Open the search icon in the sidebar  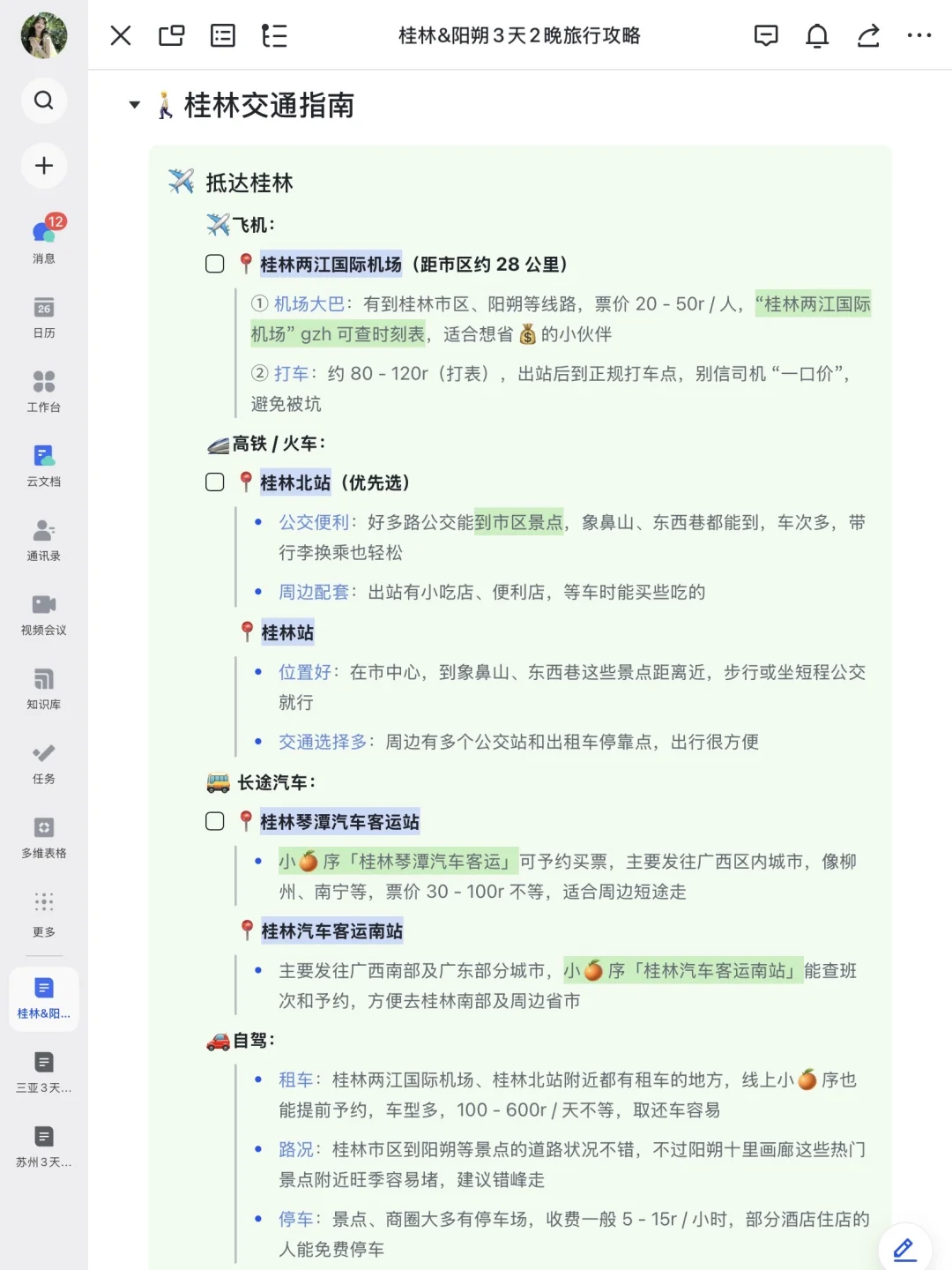44,101
